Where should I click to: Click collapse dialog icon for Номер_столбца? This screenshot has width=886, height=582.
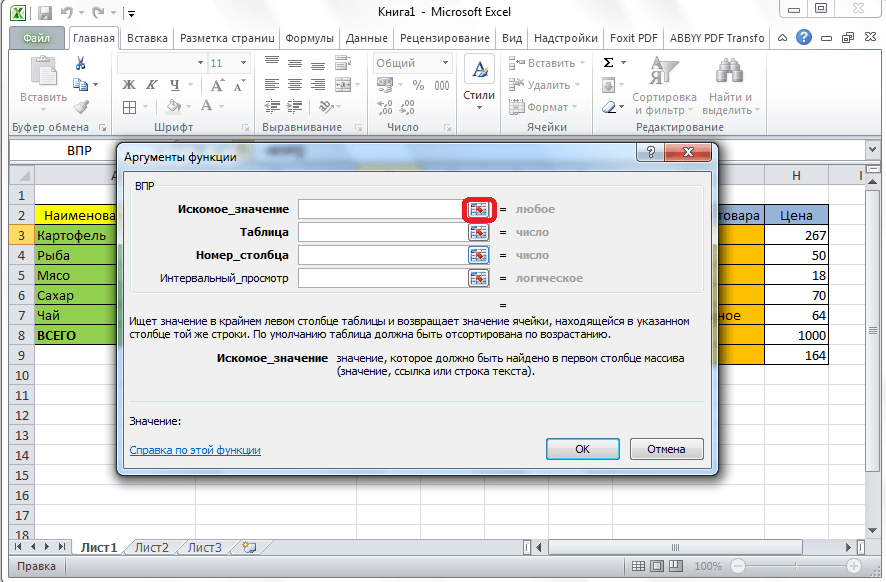pyautogui.click(x=479, y=255)
